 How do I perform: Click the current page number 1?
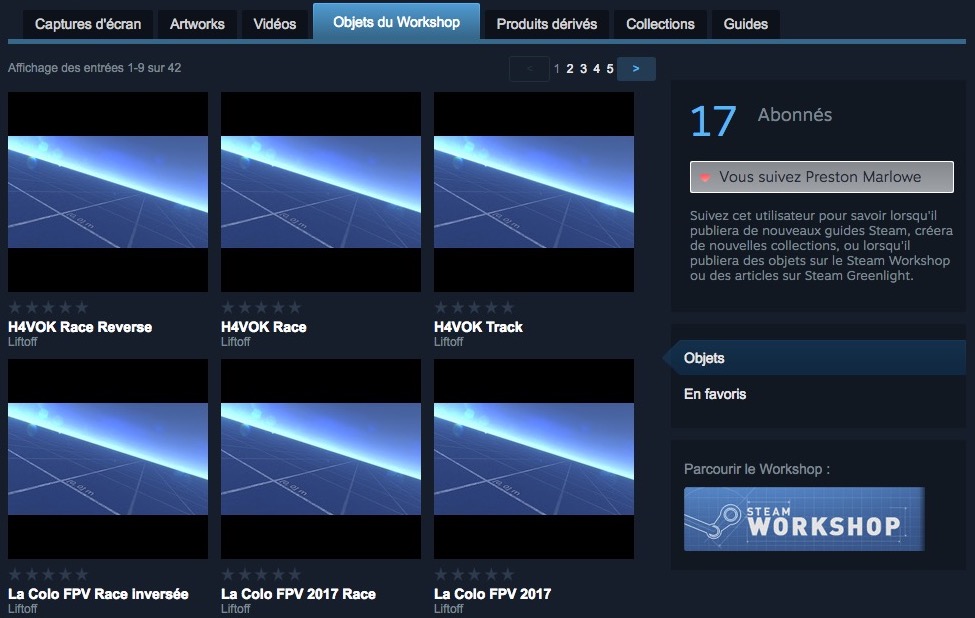click(x=557, y=69)
